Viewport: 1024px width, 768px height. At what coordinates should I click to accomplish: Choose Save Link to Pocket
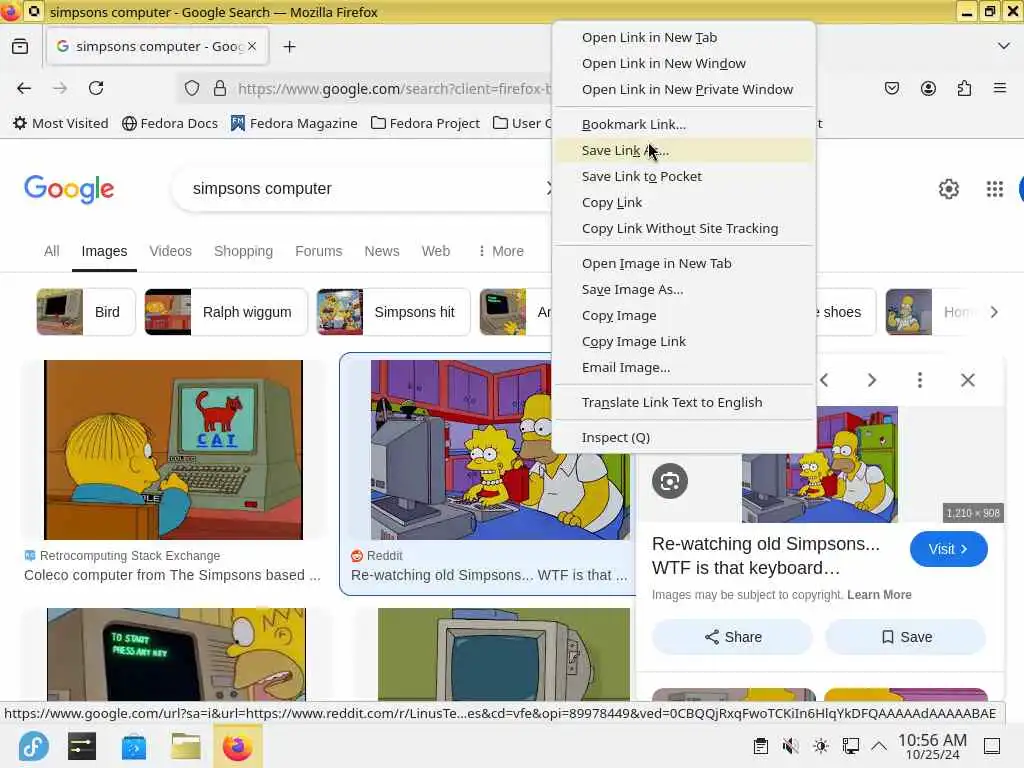pyautogui.click(x=684, y=176)
